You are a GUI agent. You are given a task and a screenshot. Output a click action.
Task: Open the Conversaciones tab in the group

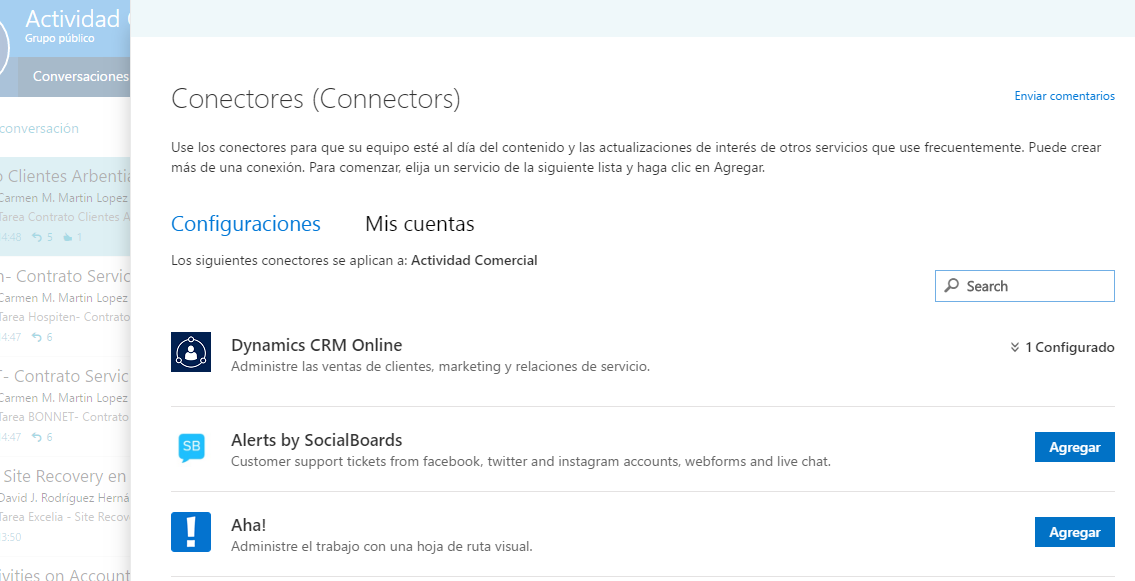[80, 76]
